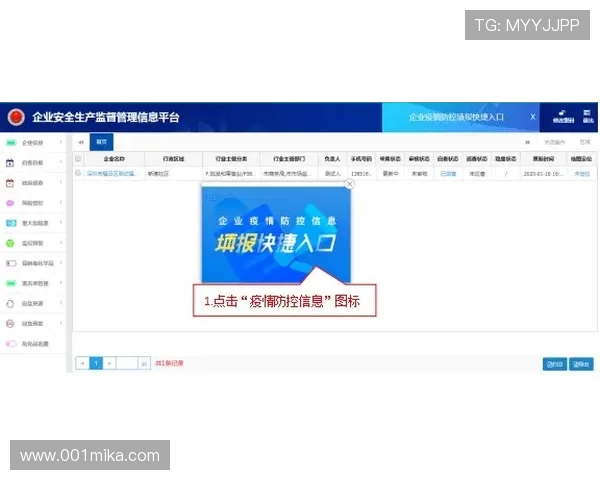Image resolution: width=600 pixels, height=480 pixels.
Task: Click the 行政区域 column header
Action: (173, 159)
